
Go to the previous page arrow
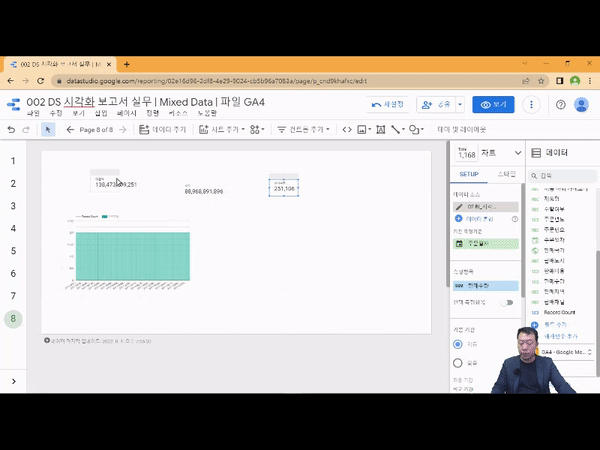(x=71, y=129)
